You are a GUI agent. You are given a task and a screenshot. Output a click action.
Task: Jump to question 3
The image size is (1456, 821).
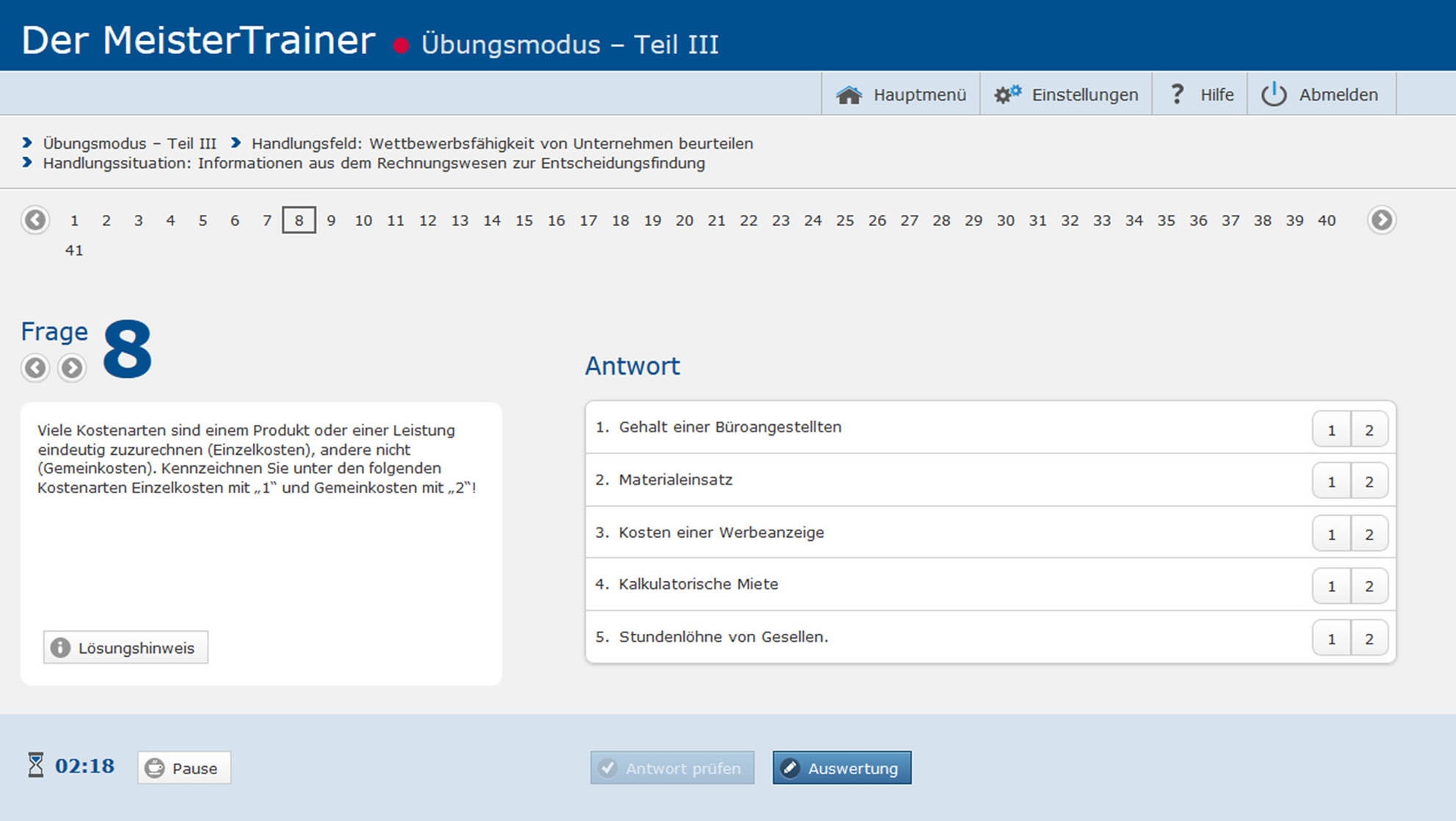[139, 220]
